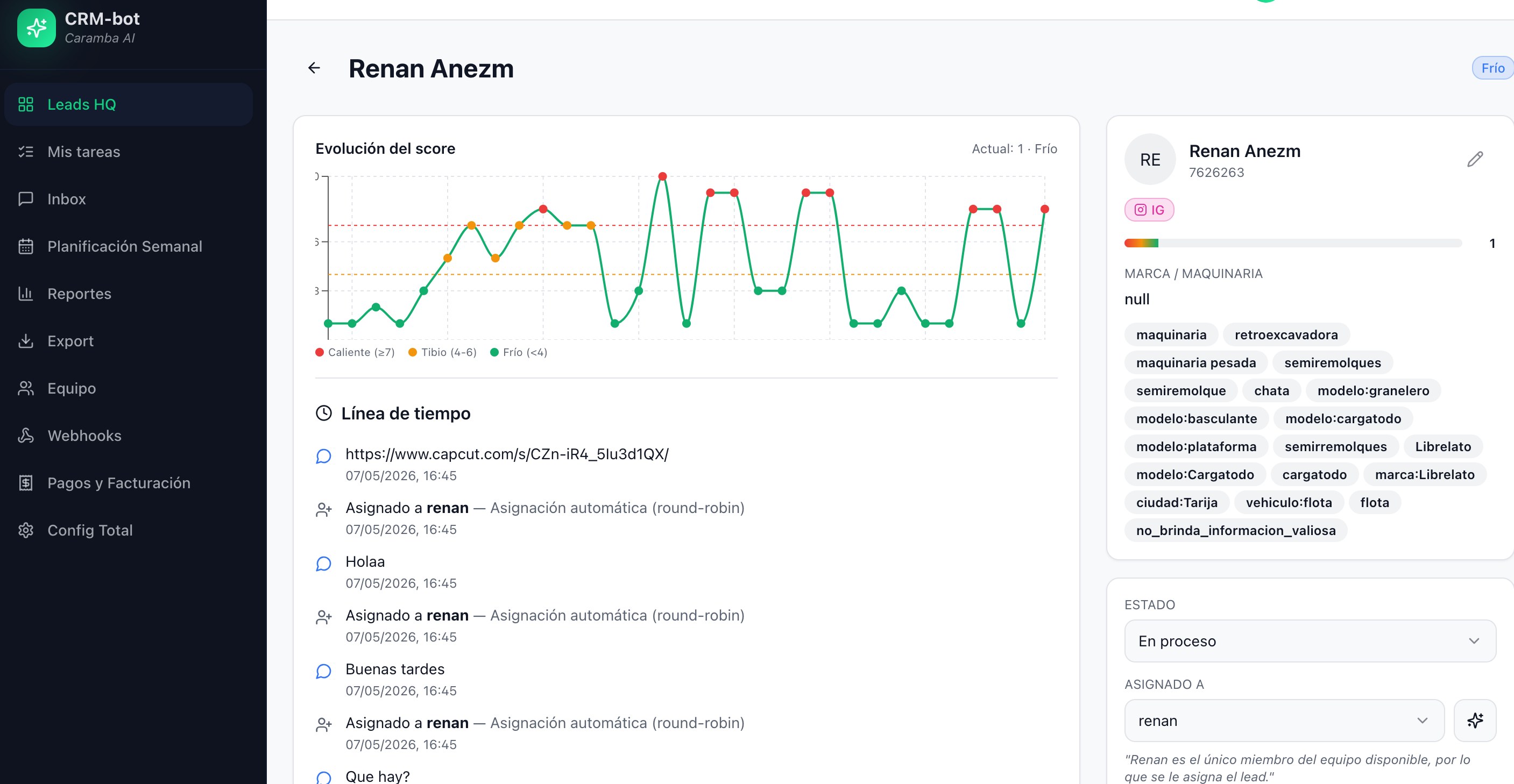
Task: Click the Webhooks icon in sidebar
Action: click(x=26, y=436)
